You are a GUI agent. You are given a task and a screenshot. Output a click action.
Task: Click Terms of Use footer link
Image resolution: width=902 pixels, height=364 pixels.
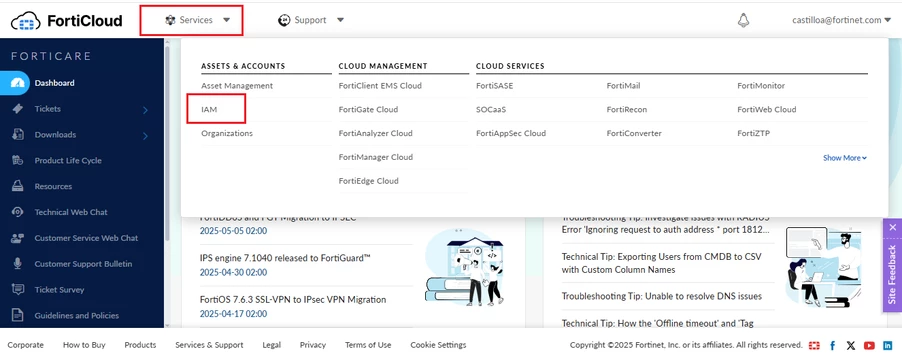(368, 345)
